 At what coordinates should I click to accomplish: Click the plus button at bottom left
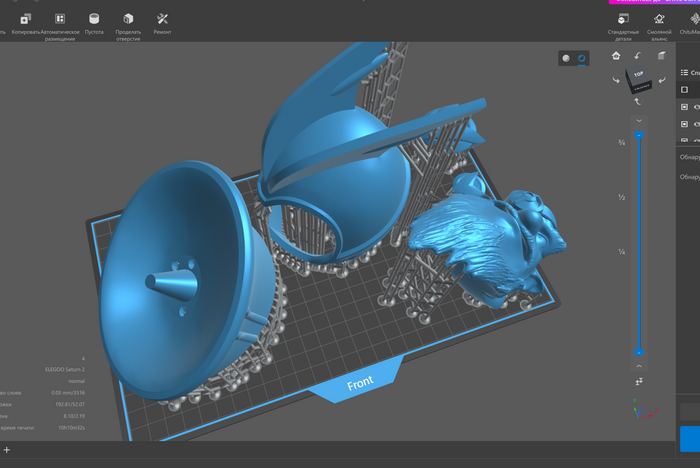coord(7,451)
